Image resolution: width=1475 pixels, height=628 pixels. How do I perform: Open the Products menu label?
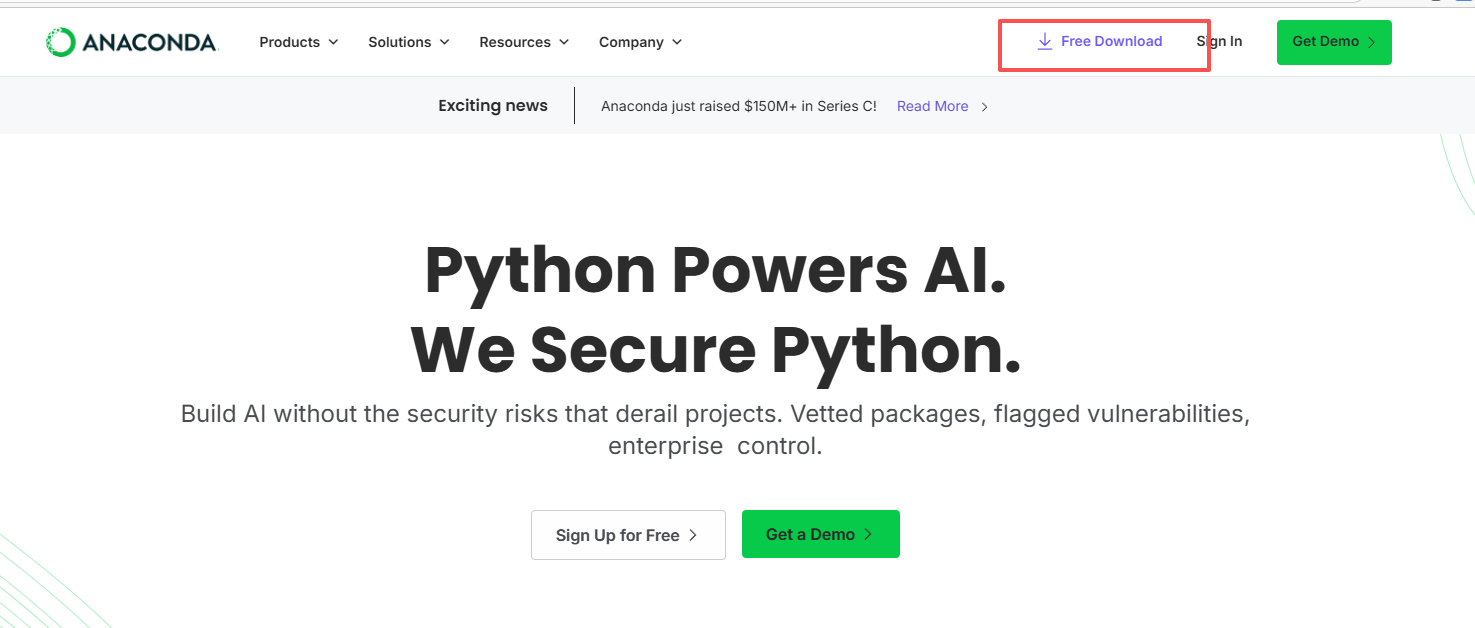pyautogui.click(x=289, y=42)
